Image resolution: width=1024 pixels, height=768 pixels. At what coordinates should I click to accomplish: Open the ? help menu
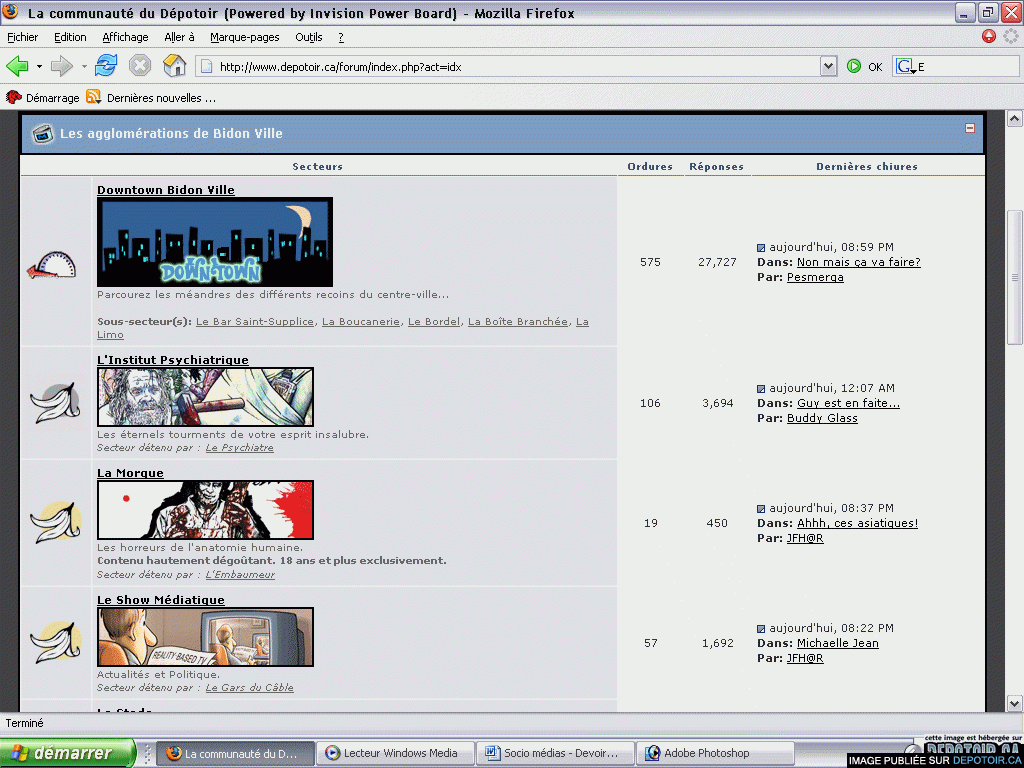341,37
